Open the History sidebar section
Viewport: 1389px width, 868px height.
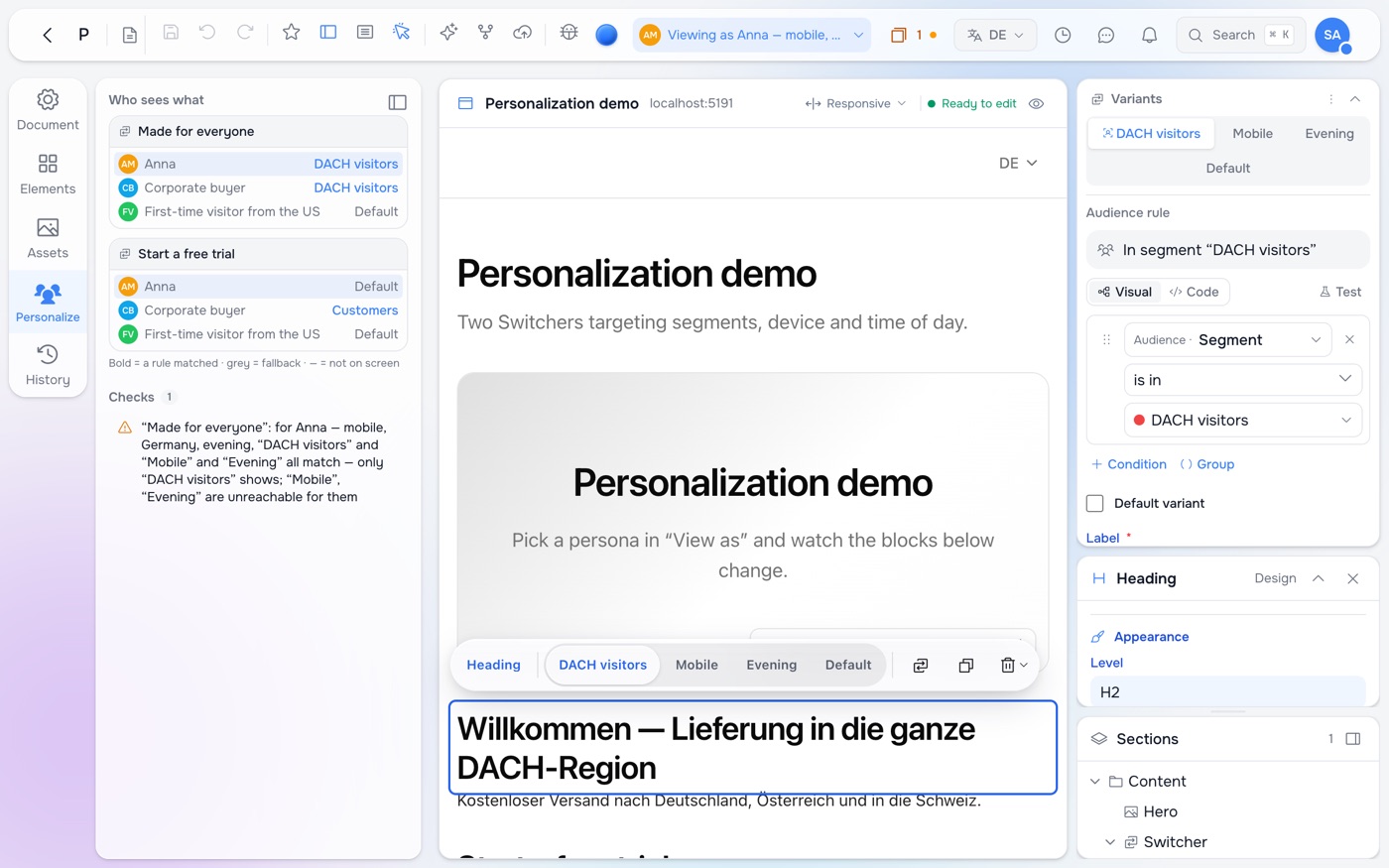[48, 365]
